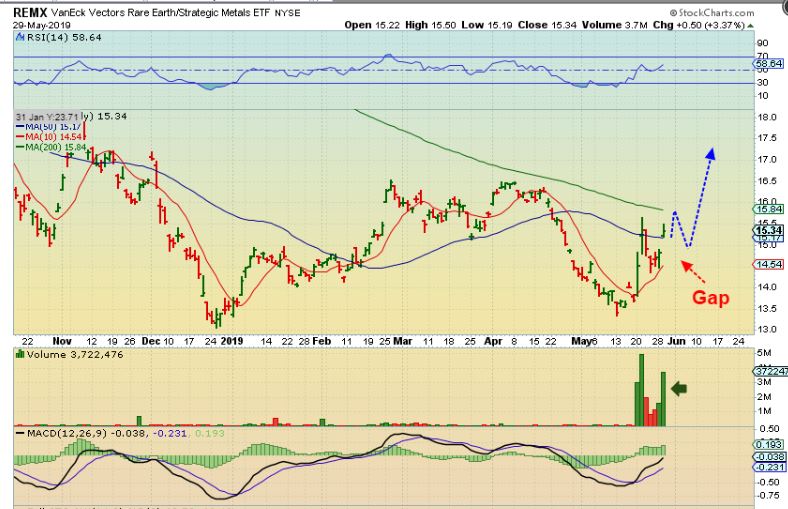Click the Dec label on date axis
788x509 pixels.
[x=150, y=341]
